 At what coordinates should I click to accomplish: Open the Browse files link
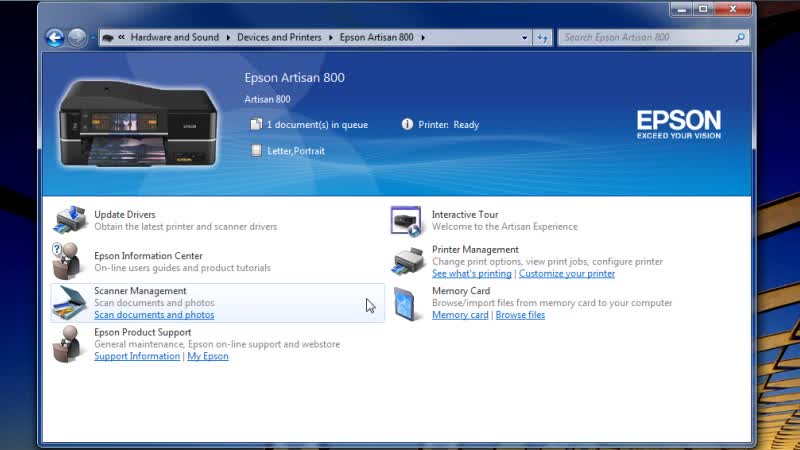click(520, 315)
